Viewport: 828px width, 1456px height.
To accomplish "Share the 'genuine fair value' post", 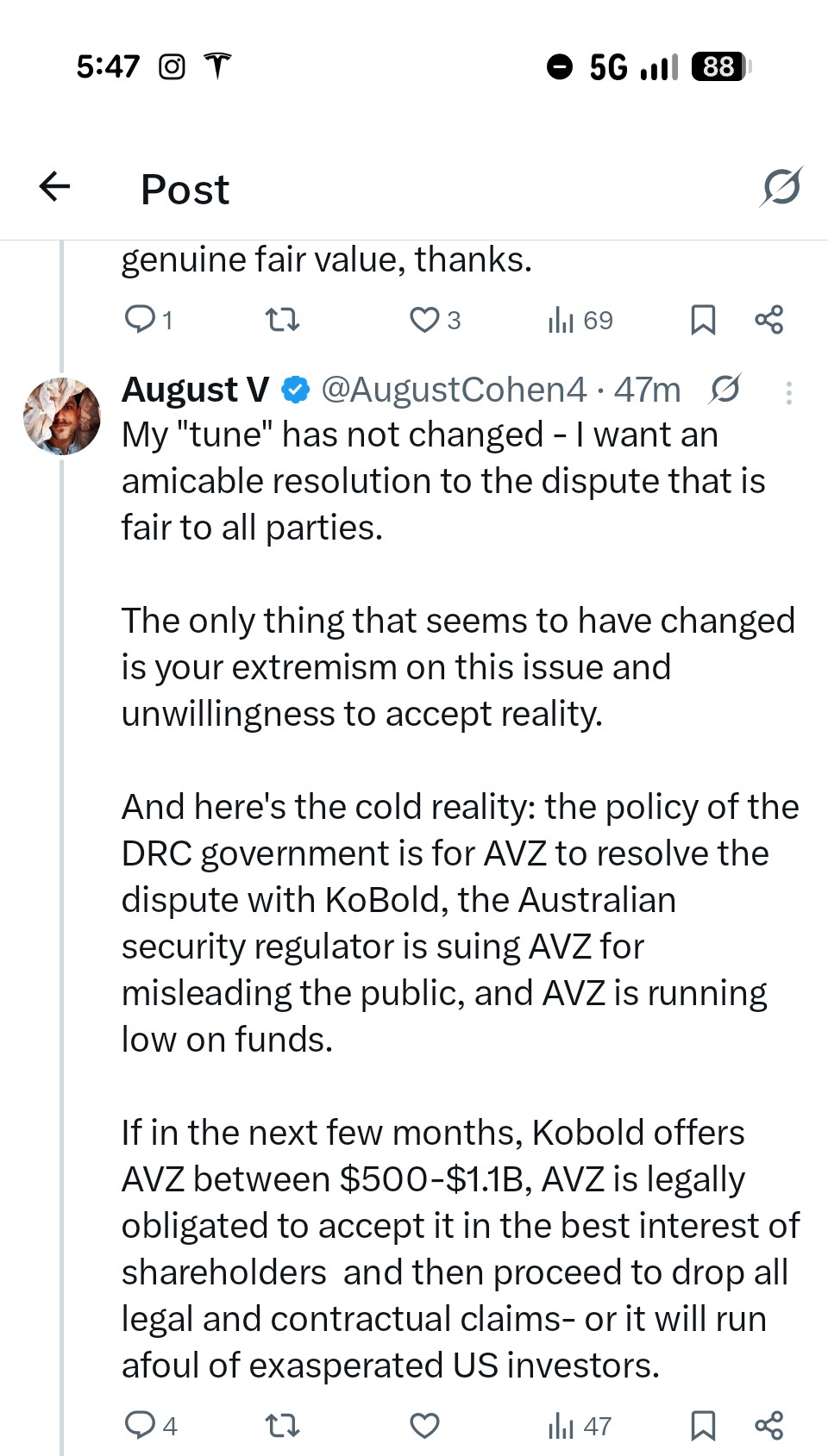I will coord(768,320).
